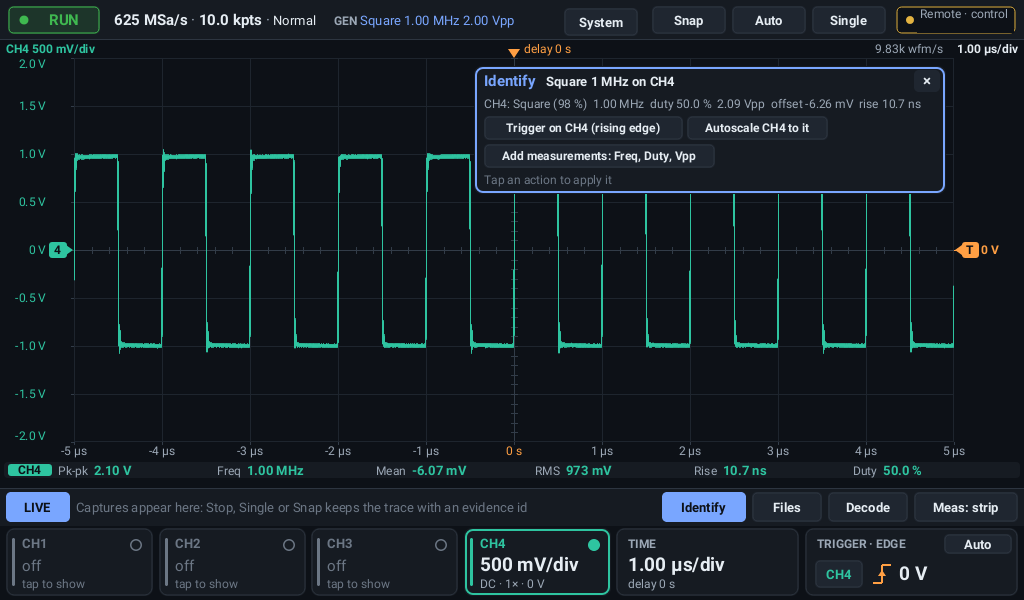Screen dimensions: 1024x600
Task: Open the TIME 1.00 µs/div settings
Action: [x=707, y=562]
